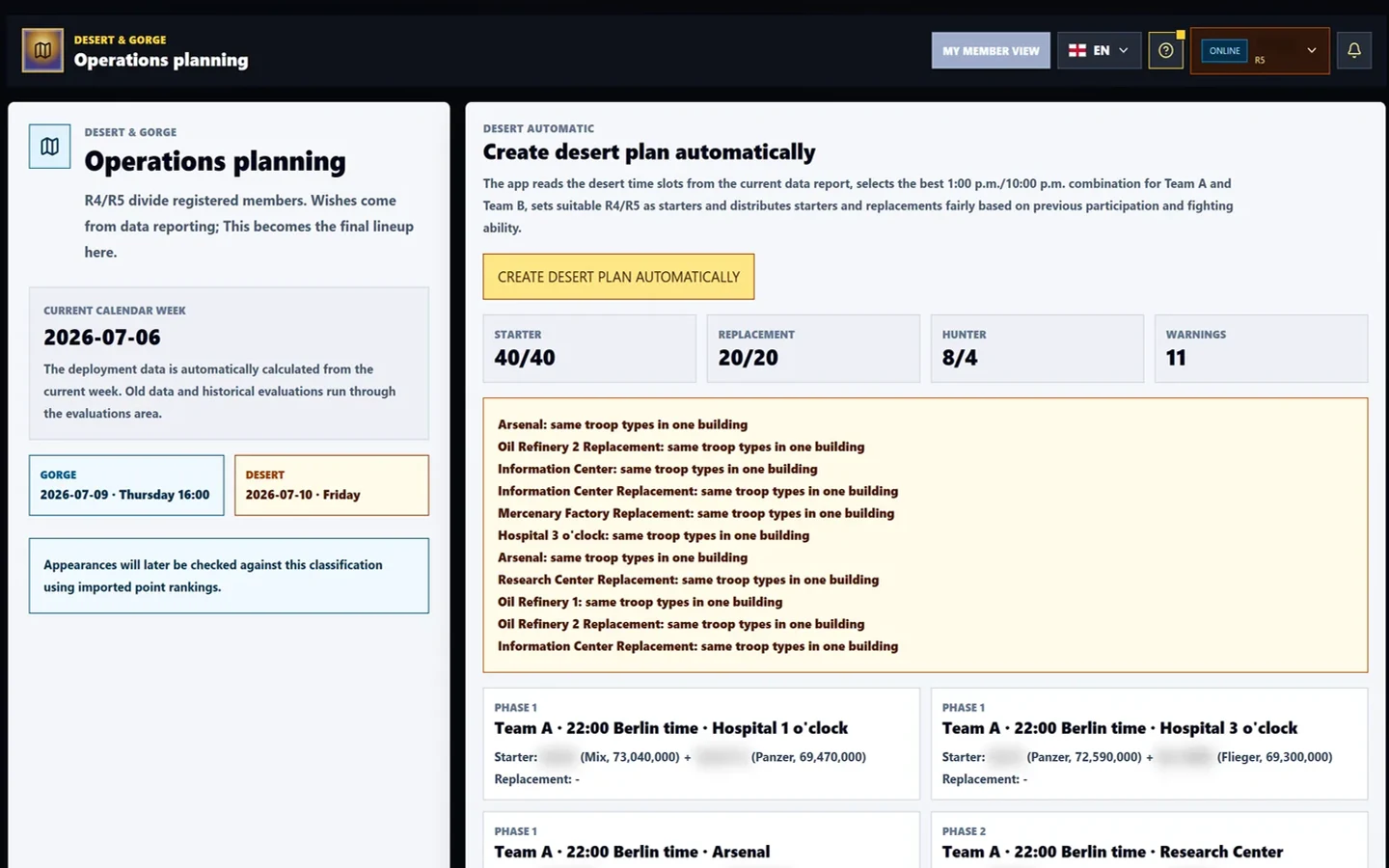Click warning 'Oil Refinery 1' line

point(640,602)
